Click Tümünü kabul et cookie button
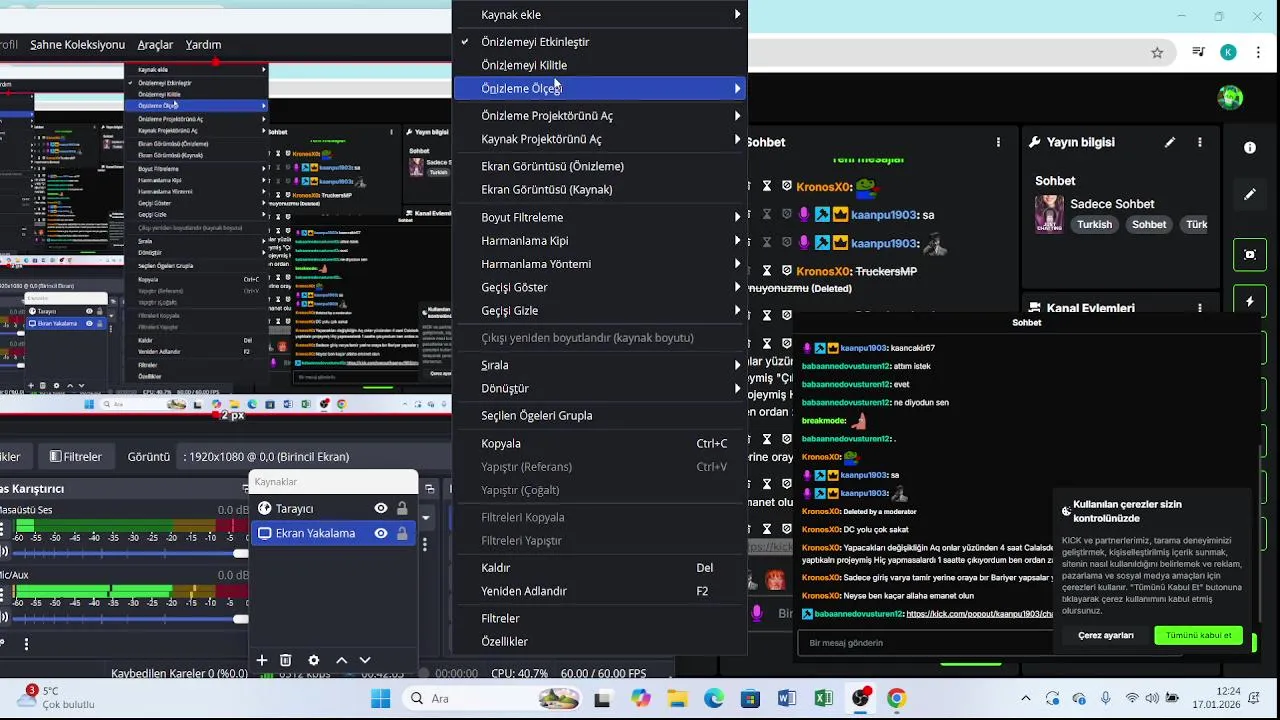Screen dimensions: 1280x720 (x=1198, y=636)
